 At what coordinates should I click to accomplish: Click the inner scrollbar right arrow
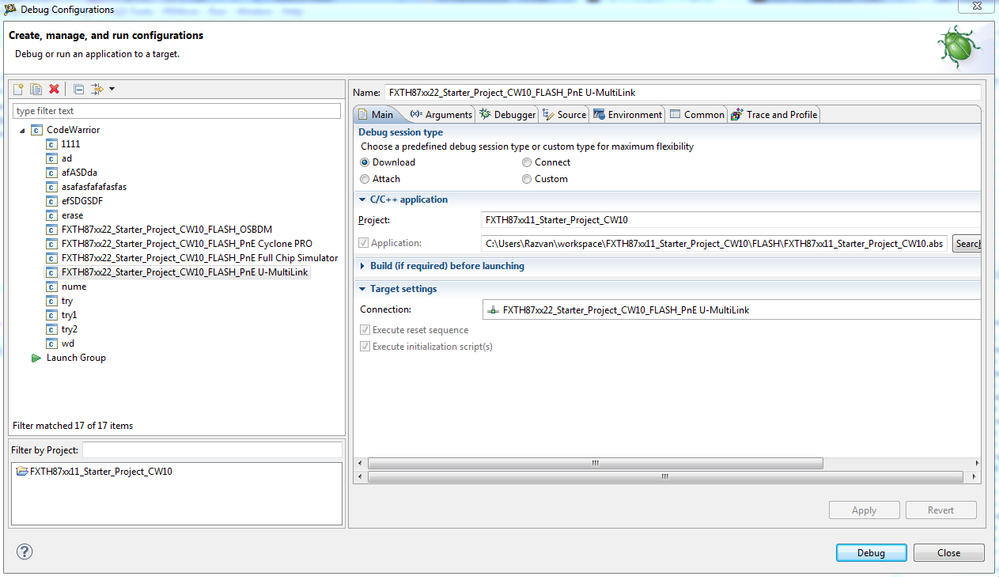point(977,463)
